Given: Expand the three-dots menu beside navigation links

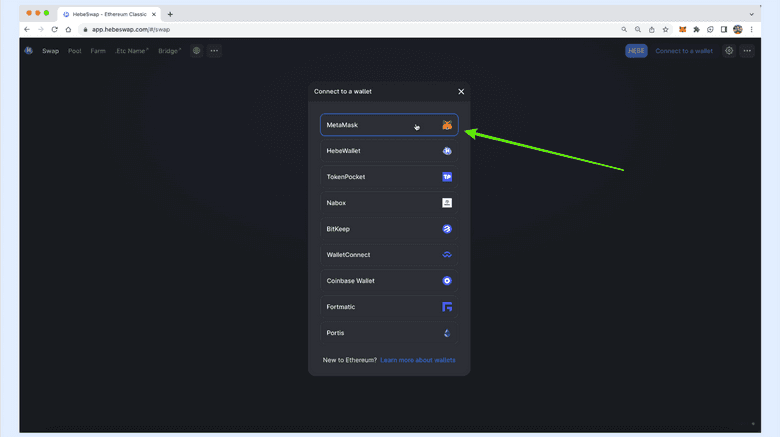Looking at the screenshot, I should tap(214, 51).
